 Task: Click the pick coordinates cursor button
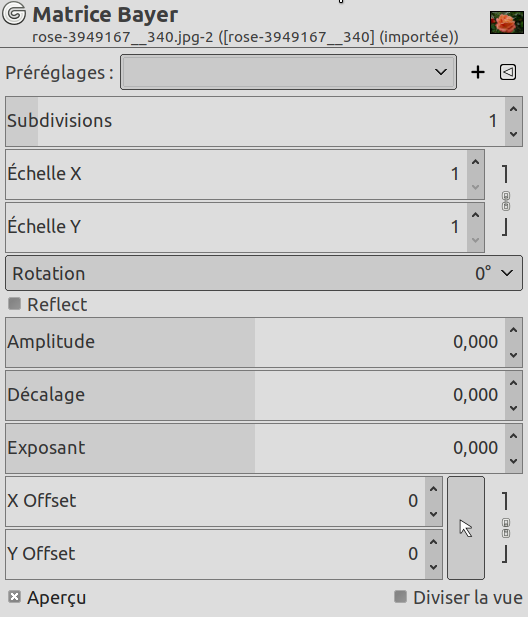(x=466, y=528)
